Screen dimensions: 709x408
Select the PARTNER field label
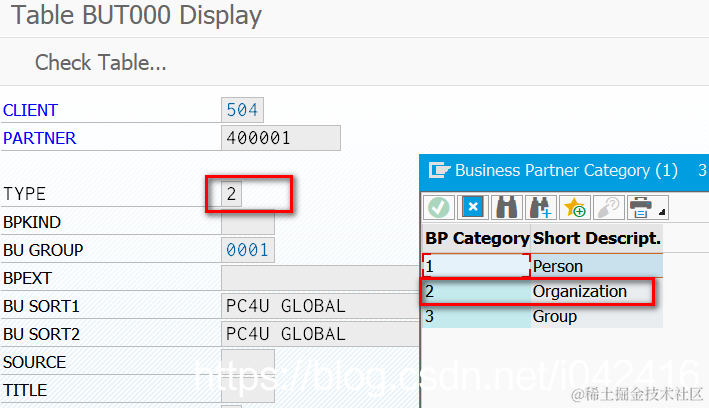(39, 138)
